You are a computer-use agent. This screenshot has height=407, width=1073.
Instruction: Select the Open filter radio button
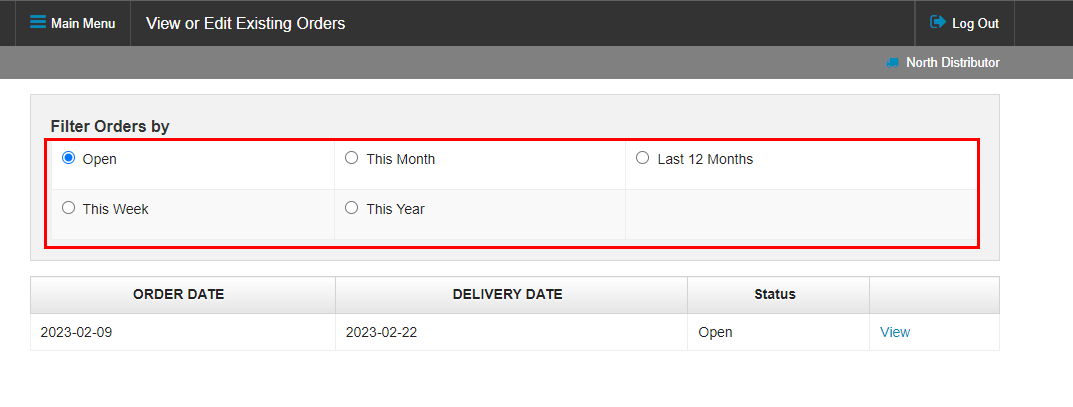click(x=68, y=158)
